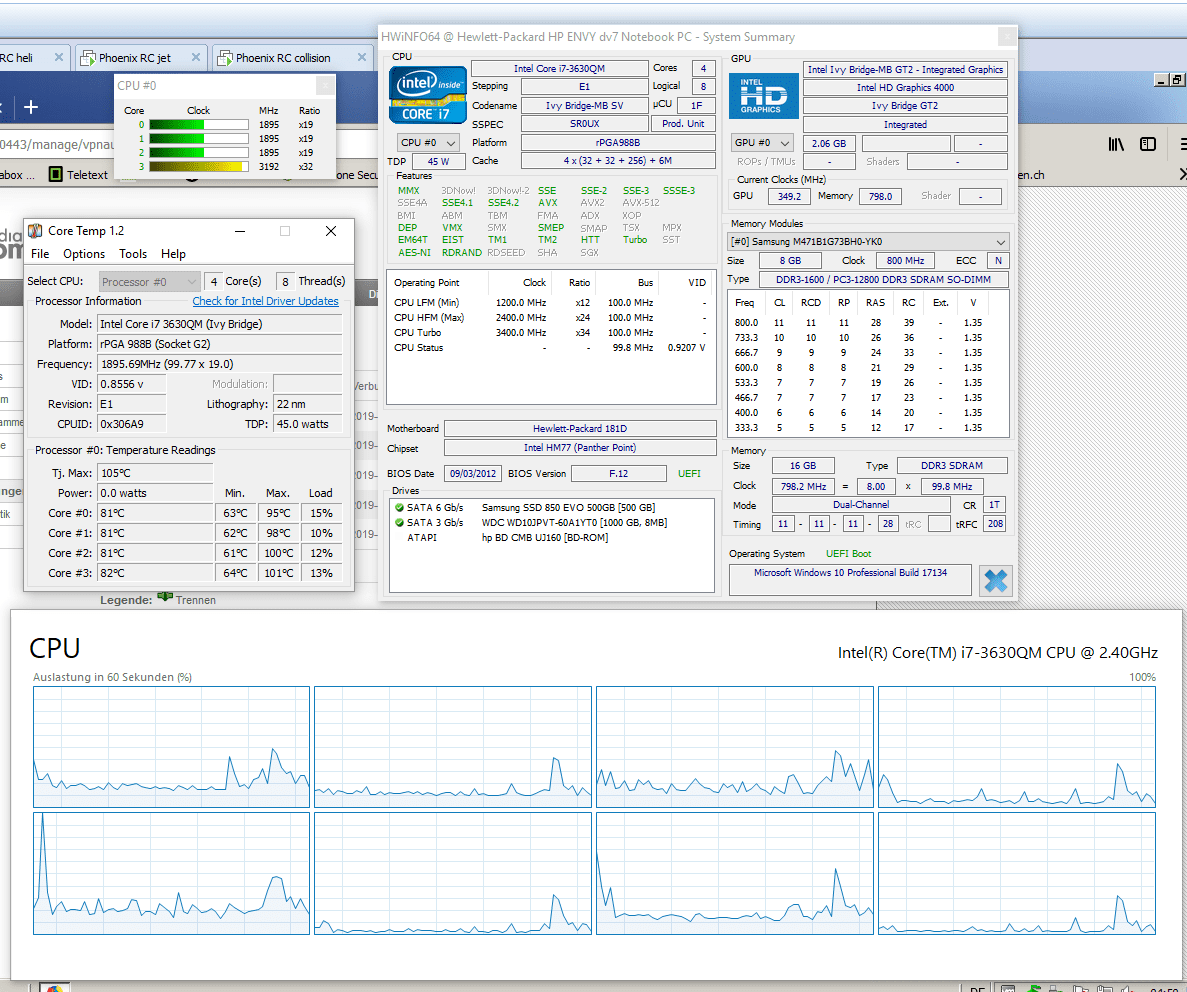Click the Core 0 clock bar

198,125
